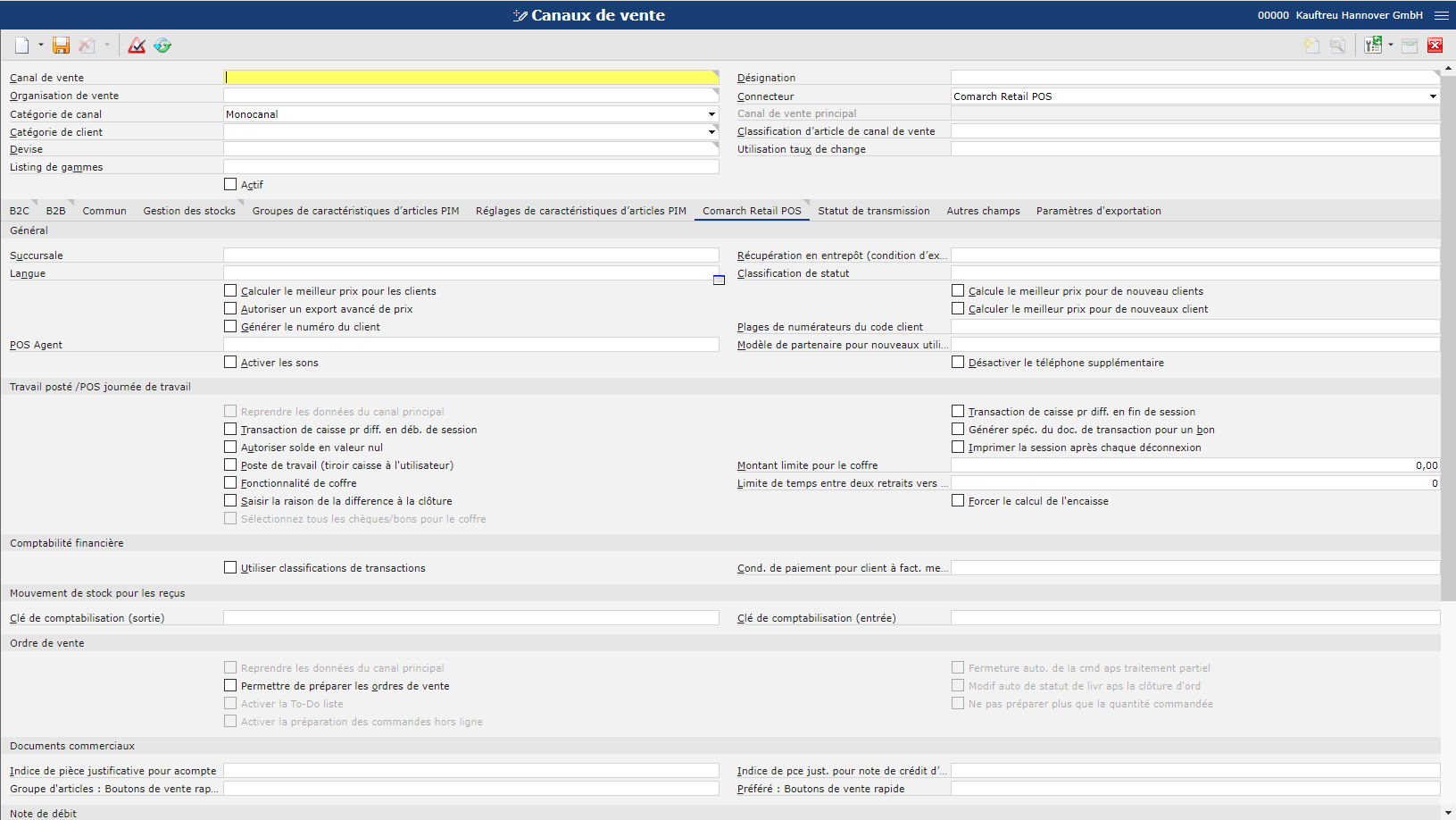The height and width of the screenshot is (820, 1456).
Task: Open the Statut de transmission tab
Action: (x=874, y=211)
